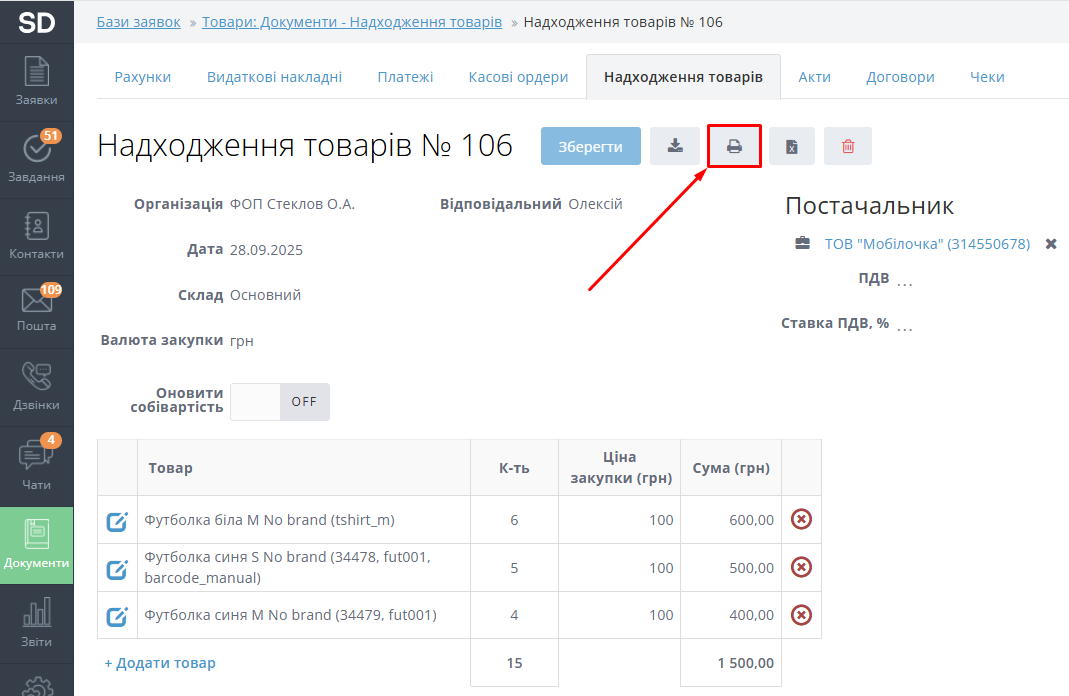Open the Договори tab
The height and width of the screenshot is (696, 1069).
click(x=900, y=77)
